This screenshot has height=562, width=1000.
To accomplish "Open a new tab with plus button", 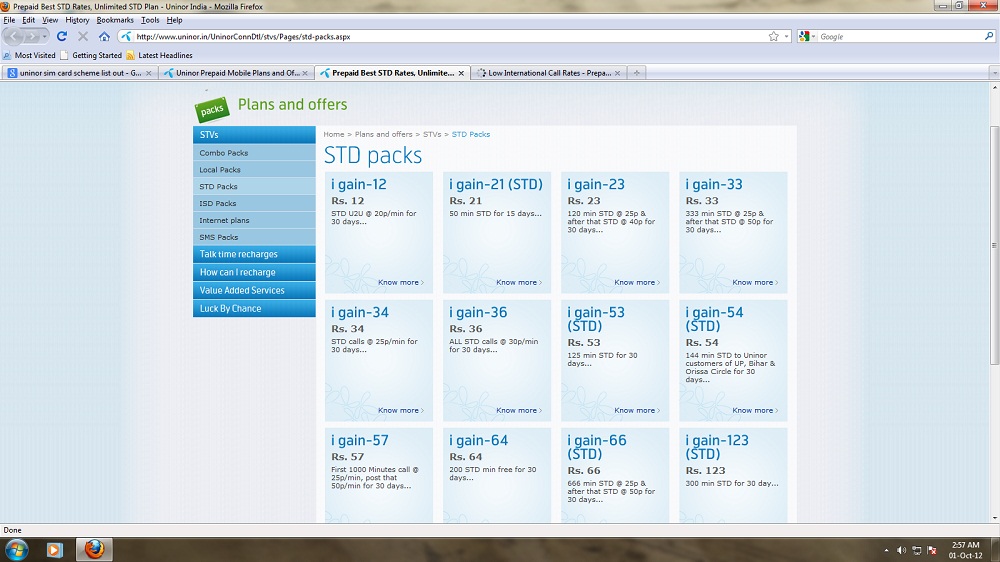I will pyautogui.click(x=636, y=73).
